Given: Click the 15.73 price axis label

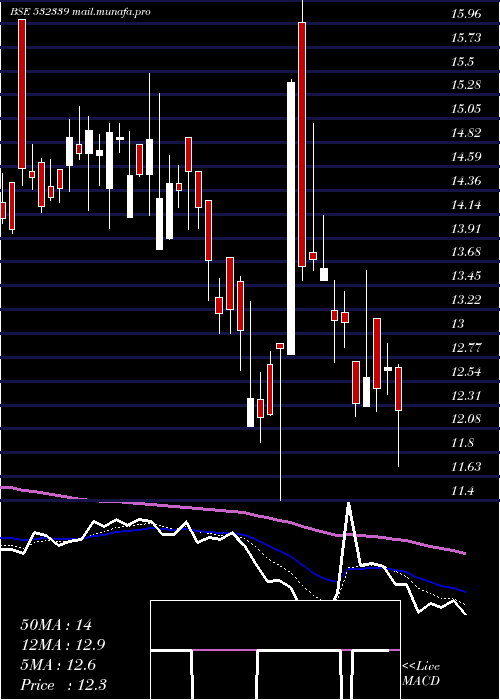Looking at the screenshot, I should (466, 38).
